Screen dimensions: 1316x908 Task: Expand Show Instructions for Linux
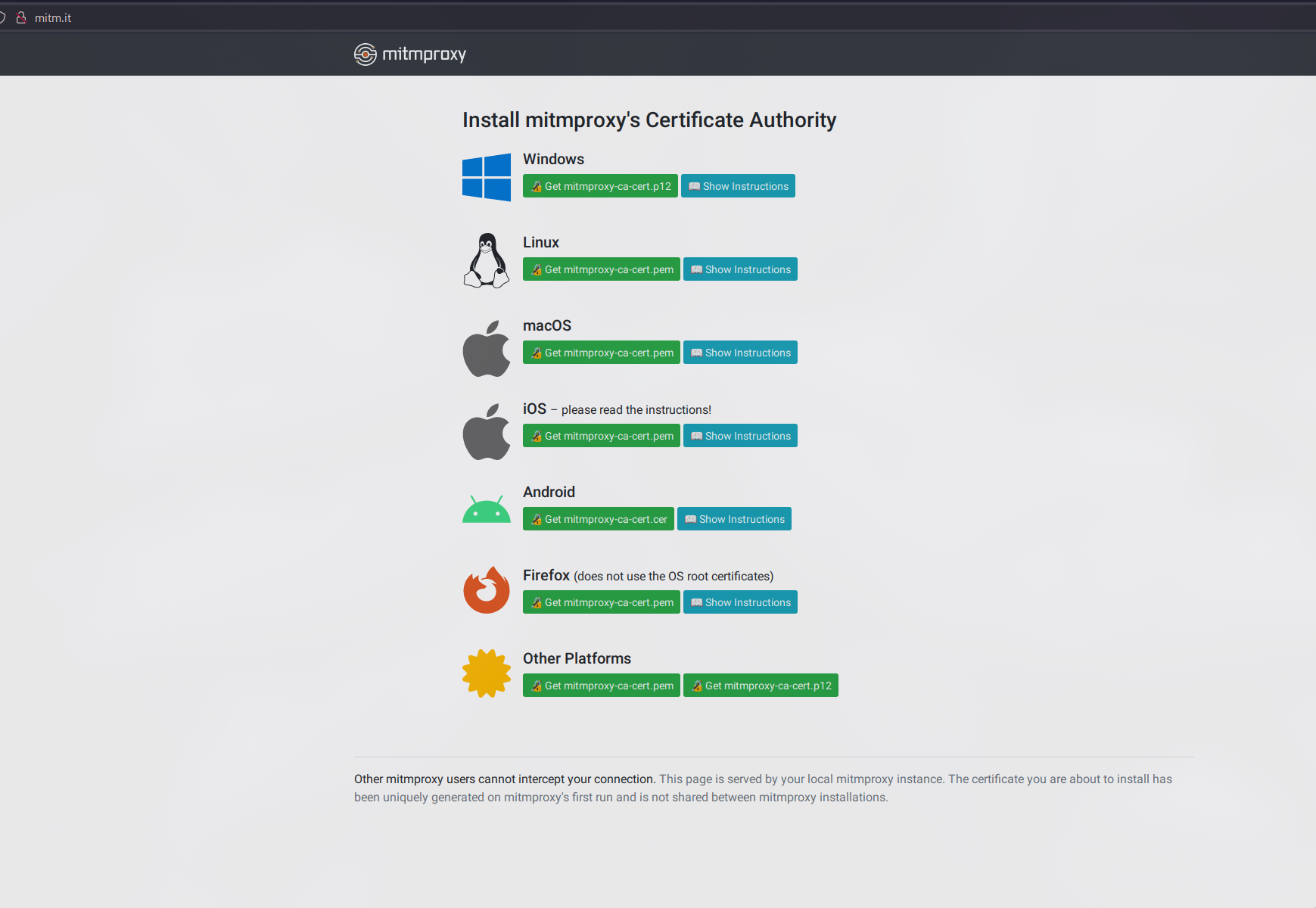[740, 269]
